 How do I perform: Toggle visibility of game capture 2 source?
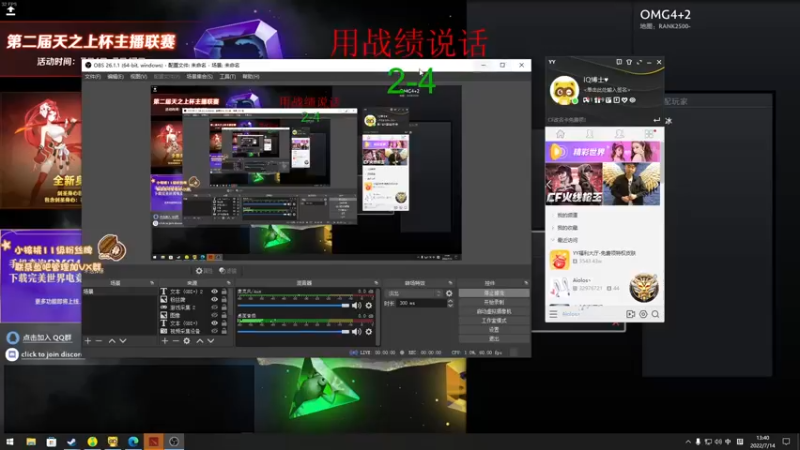pyautogui.click(x=214, y=307)
